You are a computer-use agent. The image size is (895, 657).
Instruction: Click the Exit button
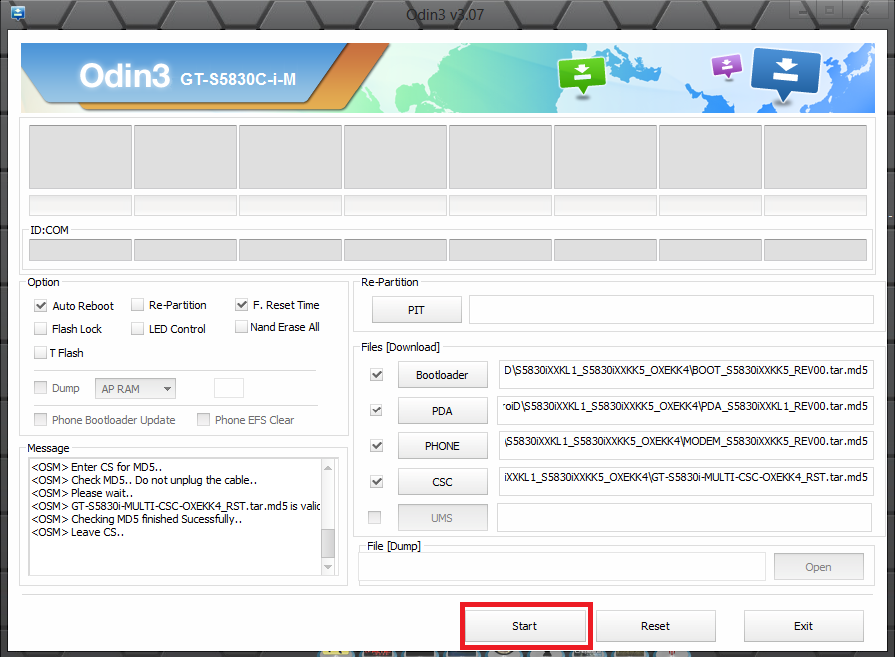(x=804, y=626)
